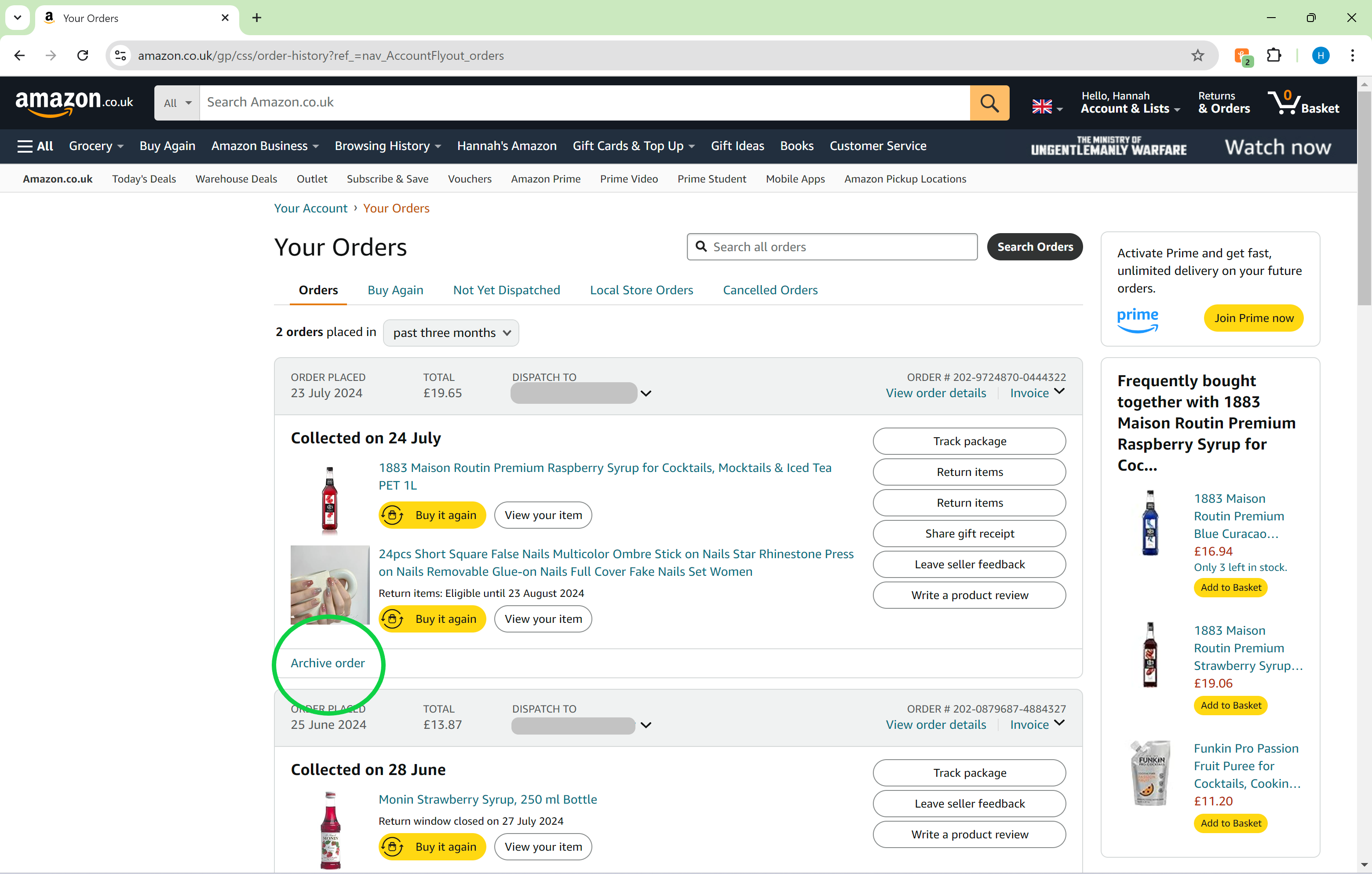This screenshot has height=874, width=1372.
Task: Add Blue Curacao to Basket
Action: [1231, 587]
